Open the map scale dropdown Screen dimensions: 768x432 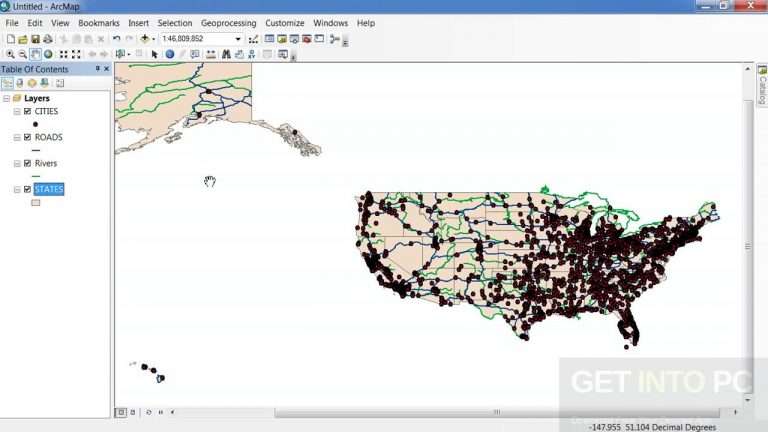238,39
